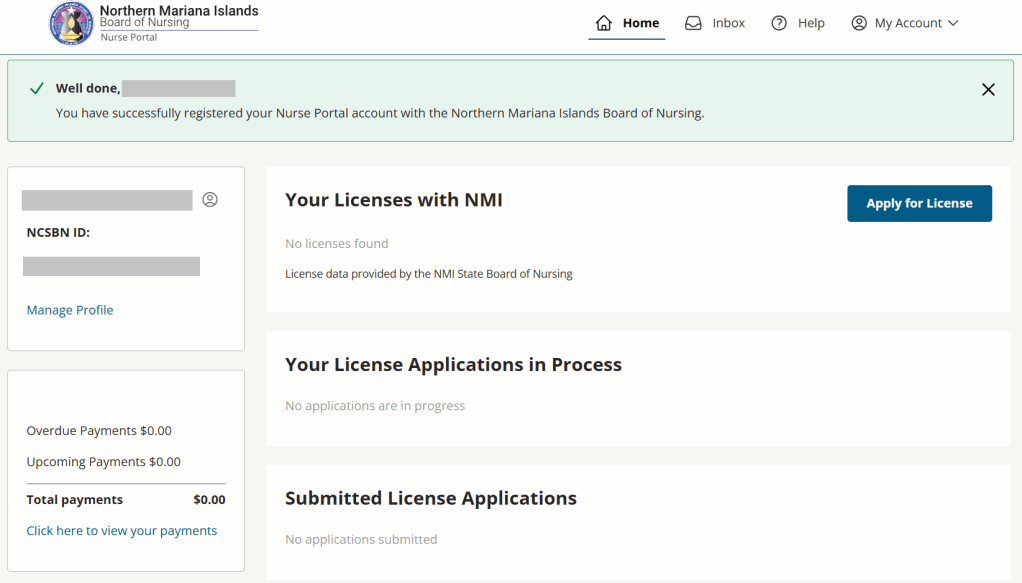Image resolution: width=1022 pixels, height=583 pixels.
Task: Click the Help question mark icon
Action: click(779, 23)
